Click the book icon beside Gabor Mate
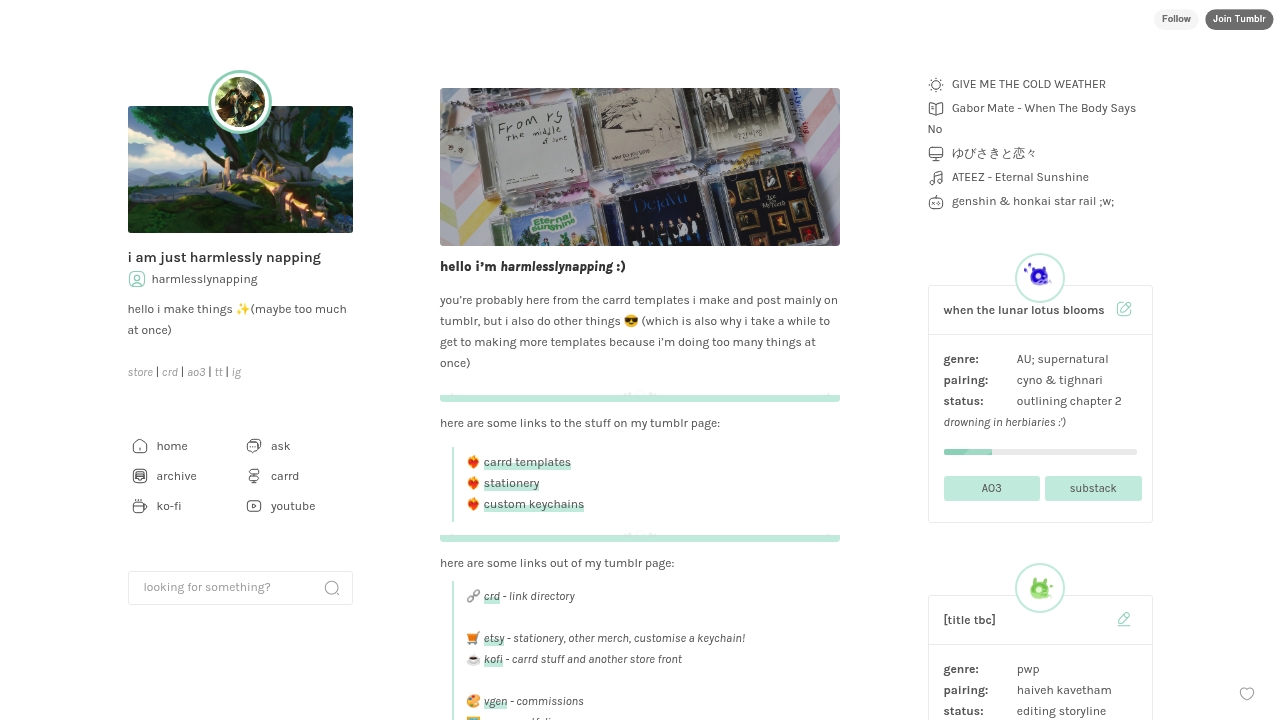 coord(935,108)
